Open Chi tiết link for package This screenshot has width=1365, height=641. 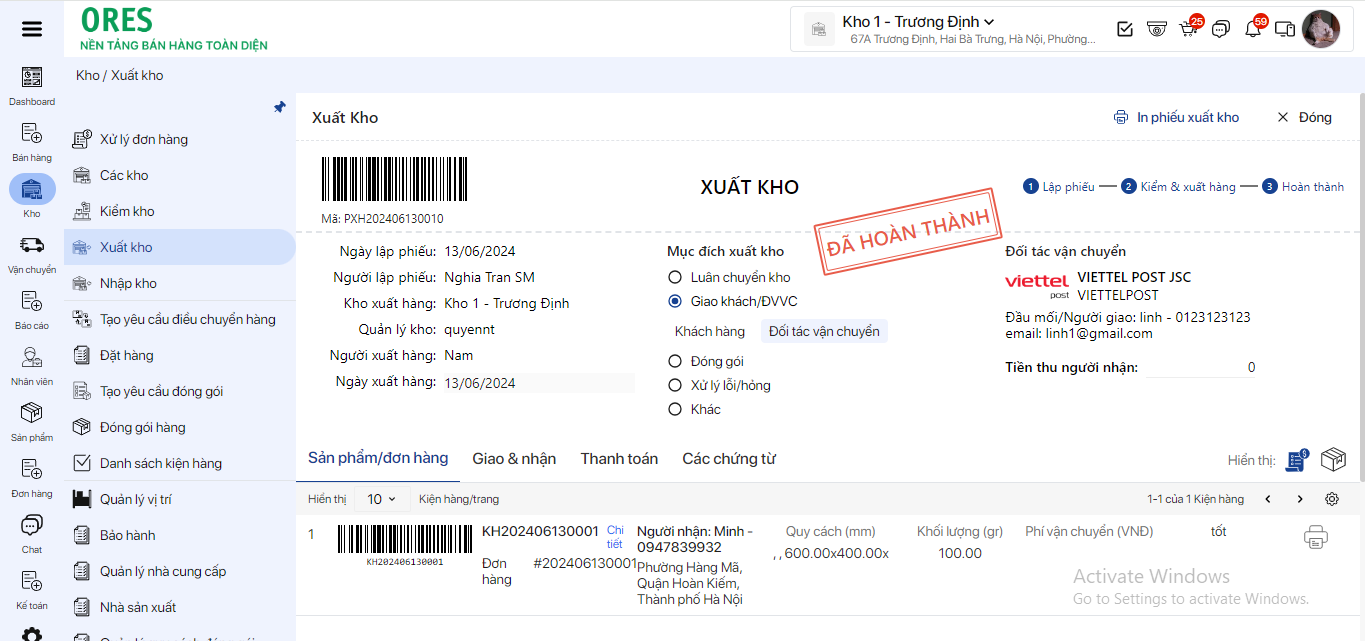(x=615, y=537)
